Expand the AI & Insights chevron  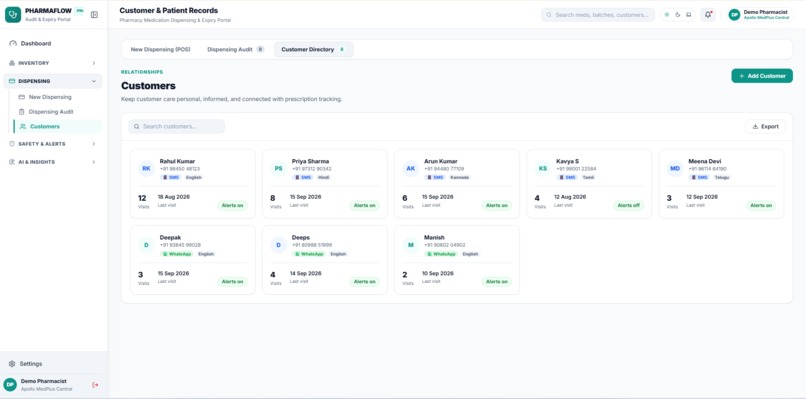pyautogui.click(x=94, y=162)
